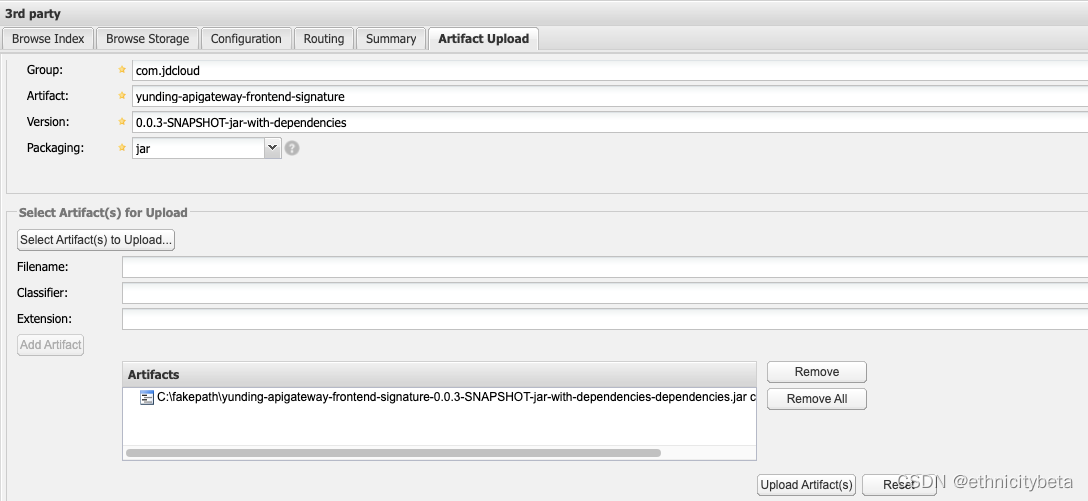Viewport: 1088px width, 501px height.
Task: Click the Group field containing com.jdcloud
Action: (x=610, y=70)
